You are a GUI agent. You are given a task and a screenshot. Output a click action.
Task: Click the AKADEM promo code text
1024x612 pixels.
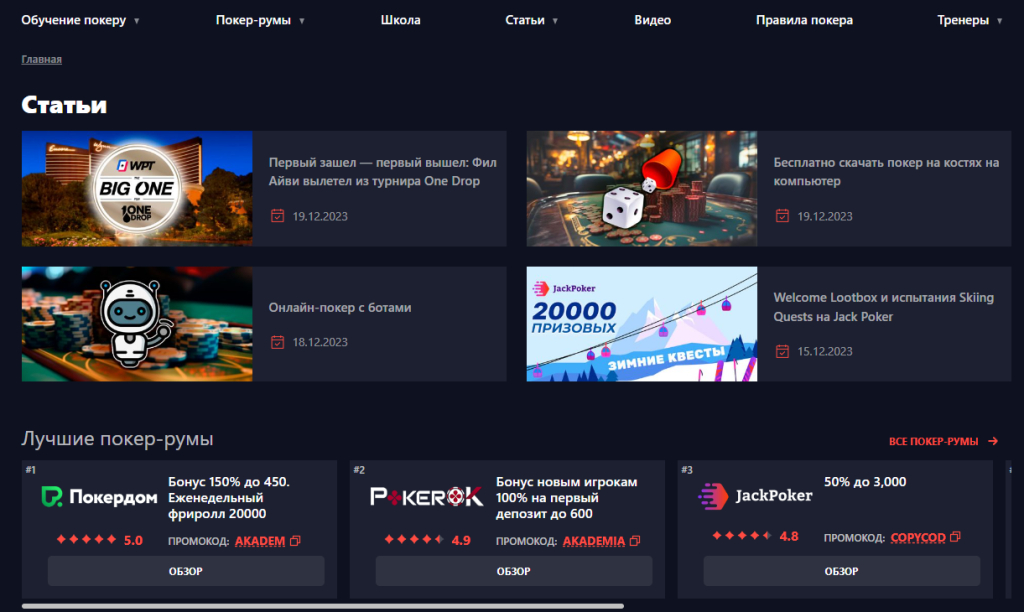coord(260,541)
